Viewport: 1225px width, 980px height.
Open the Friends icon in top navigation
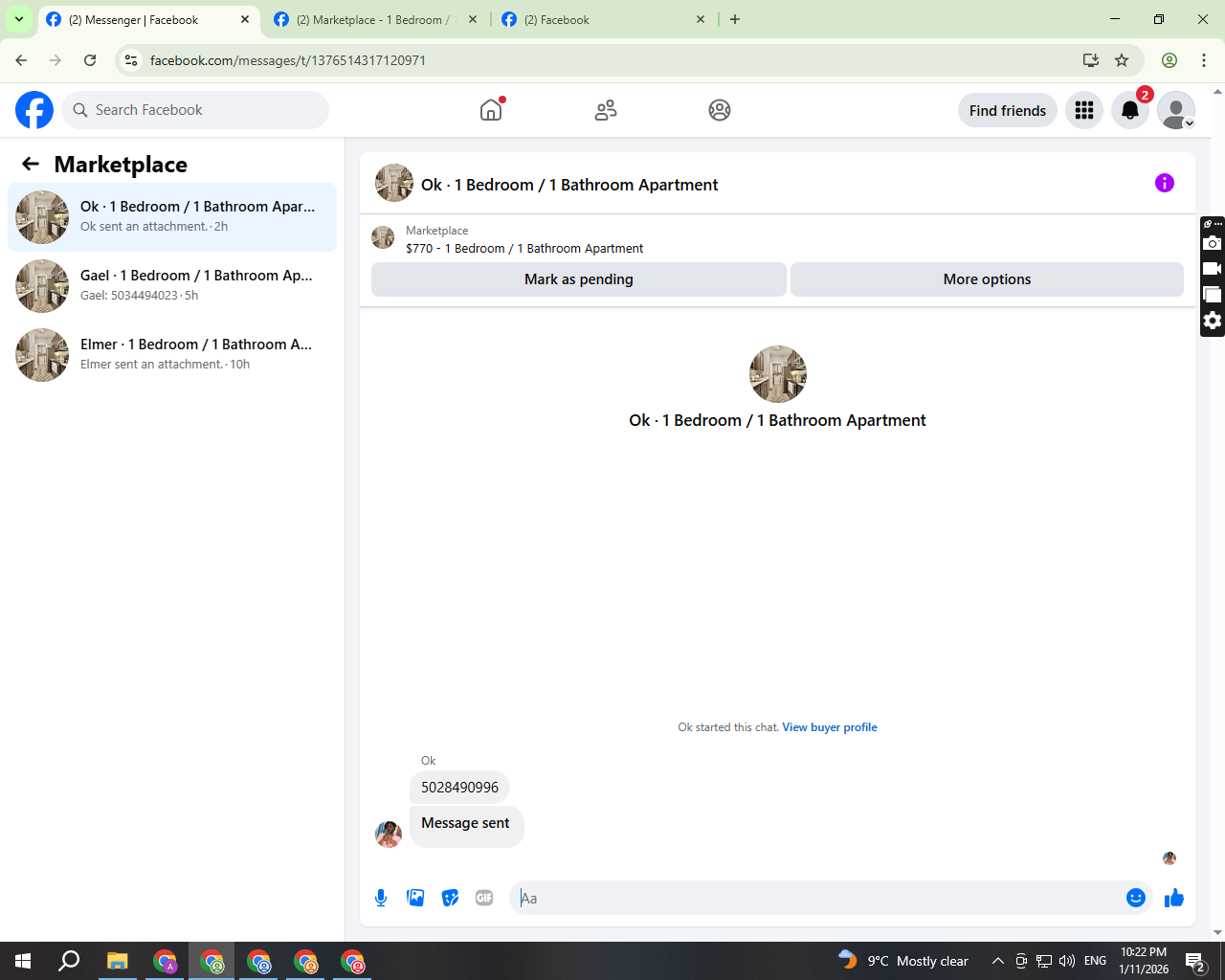pyautogui.click(x=606, y=110)
